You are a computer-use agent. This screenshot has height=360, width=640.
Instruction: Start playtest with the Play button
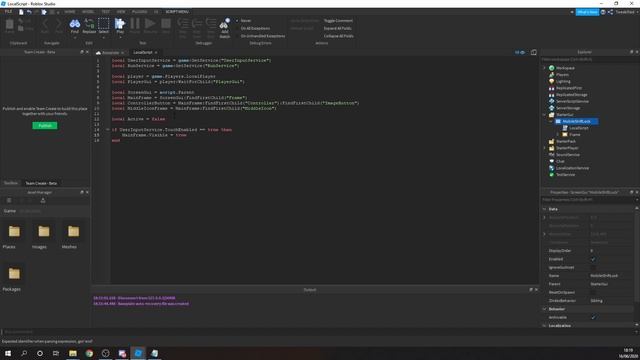point(120,26)
